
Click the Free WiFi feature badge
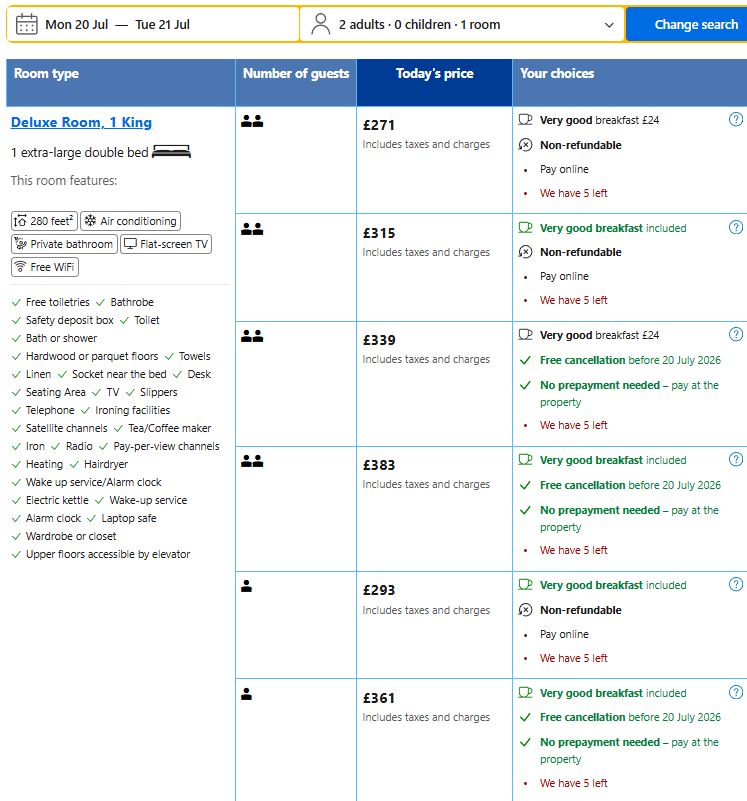pyautogui.click(x=45, y=267)
